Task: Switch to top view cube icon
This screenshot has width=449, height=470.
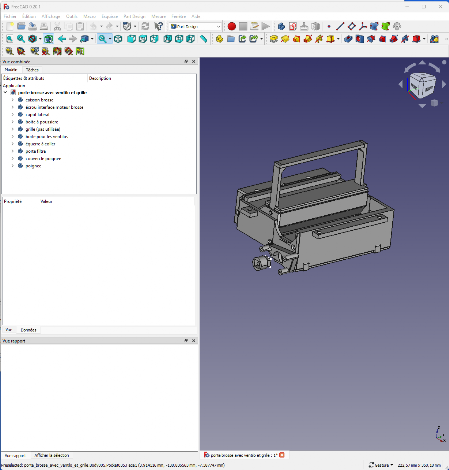Action: click(x=143, y=39)
